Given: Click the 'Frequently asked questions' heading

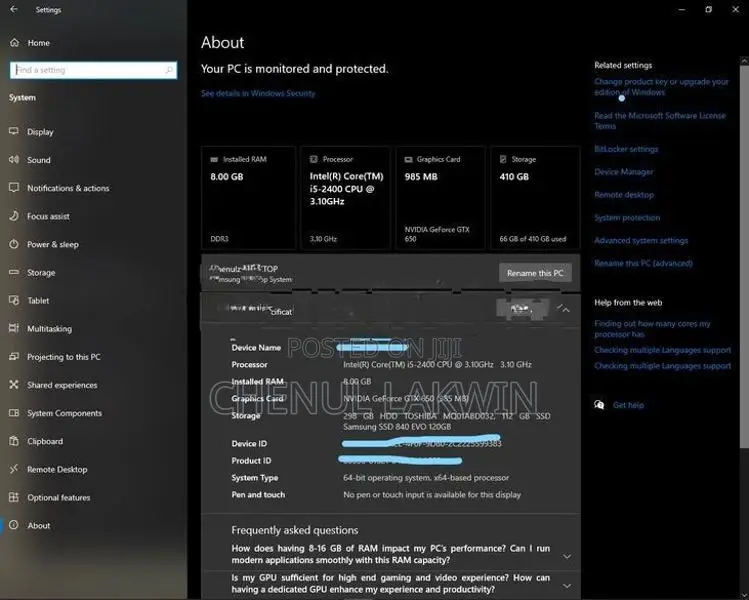Looking at the screenshot, I should [295, 530].
